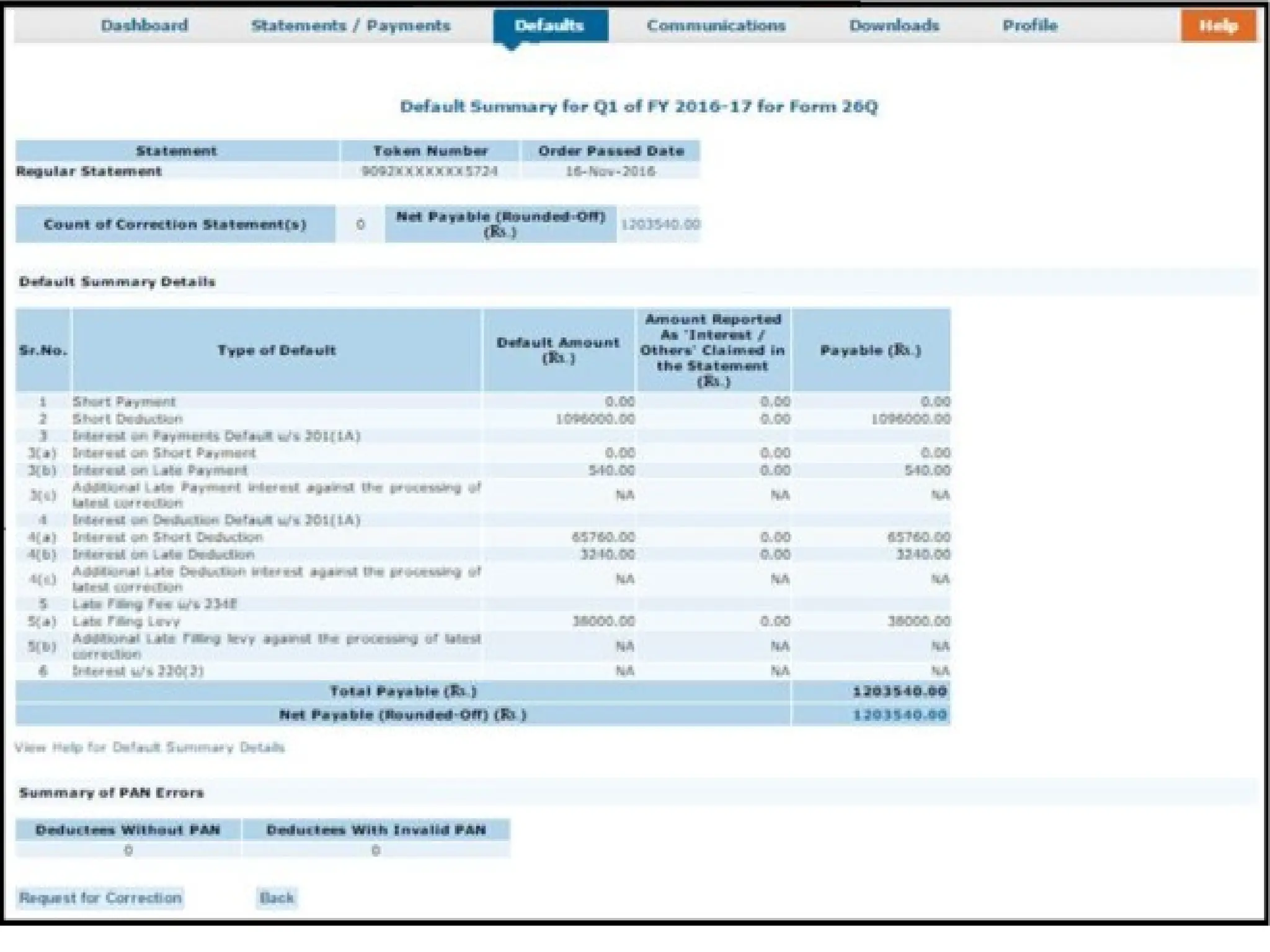Click the Token Number value
The image size is (1270, 952).
click(x=429, y=171)
